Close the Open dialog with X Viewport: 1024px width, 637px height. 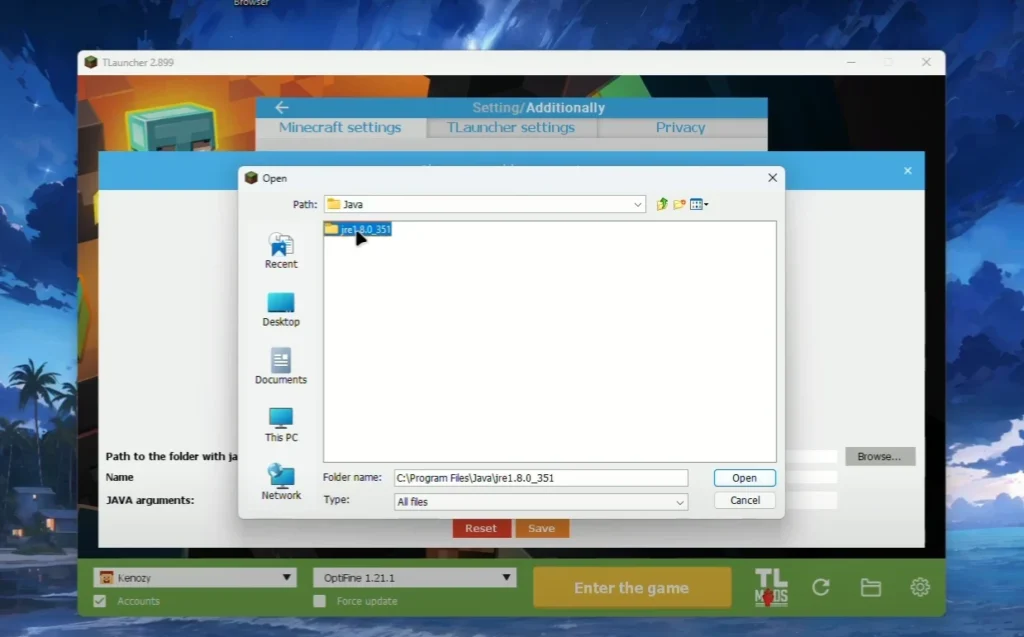coord(773,178)
